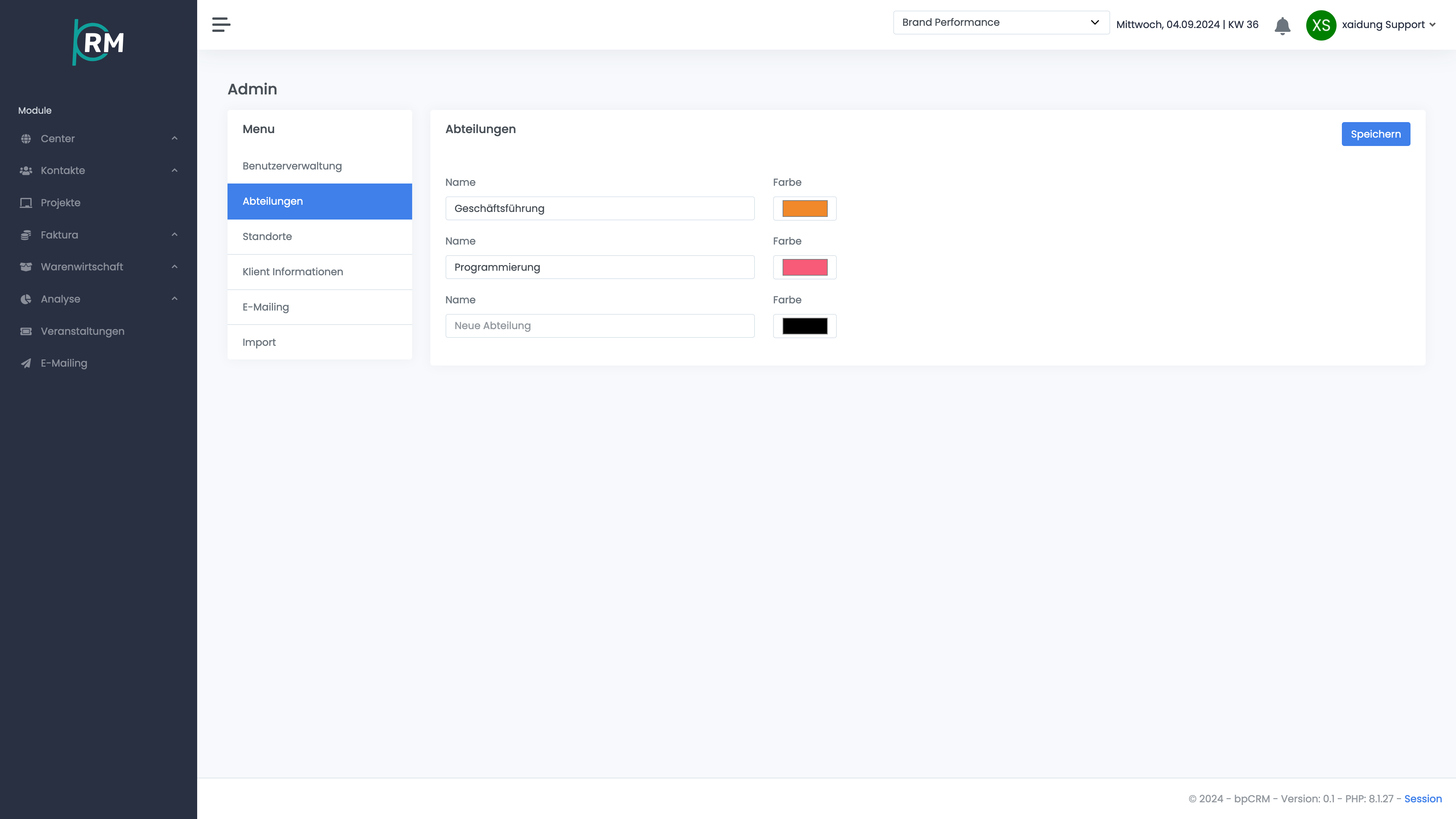Click the Menu panel heading

(258, 129)
